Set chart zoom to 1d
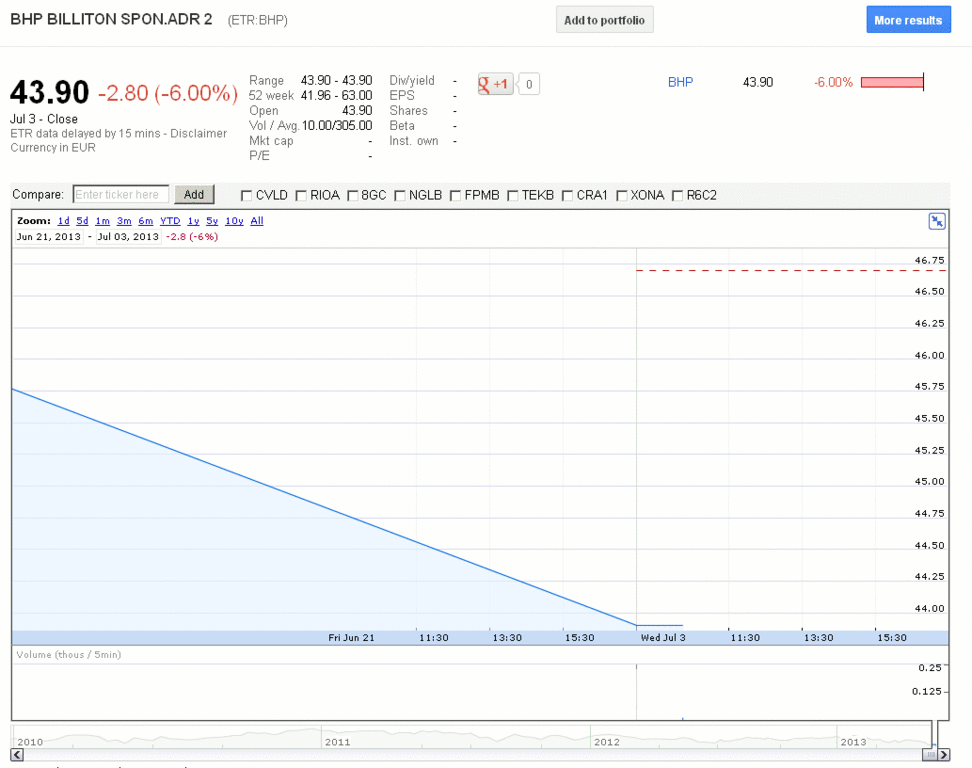Screen dimensions: 972x768 [63, 221]
